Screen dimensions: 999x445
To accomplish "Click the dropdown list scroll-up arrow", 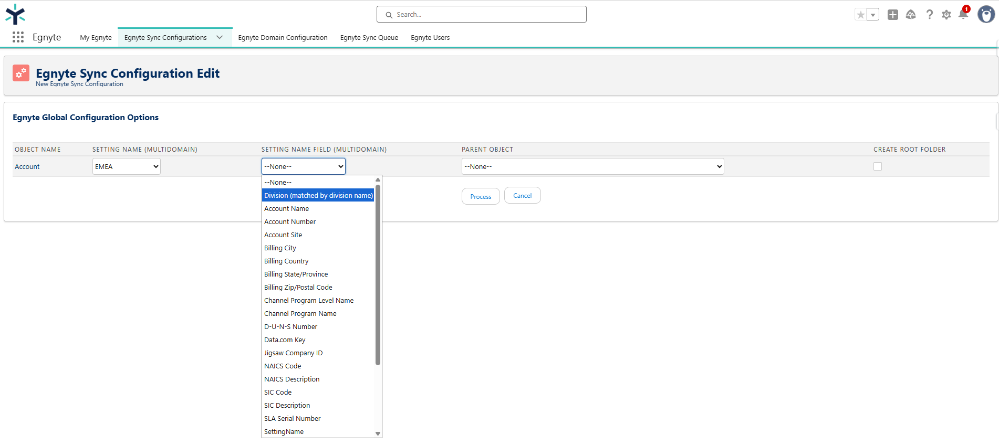I will (x=378, y=180).
